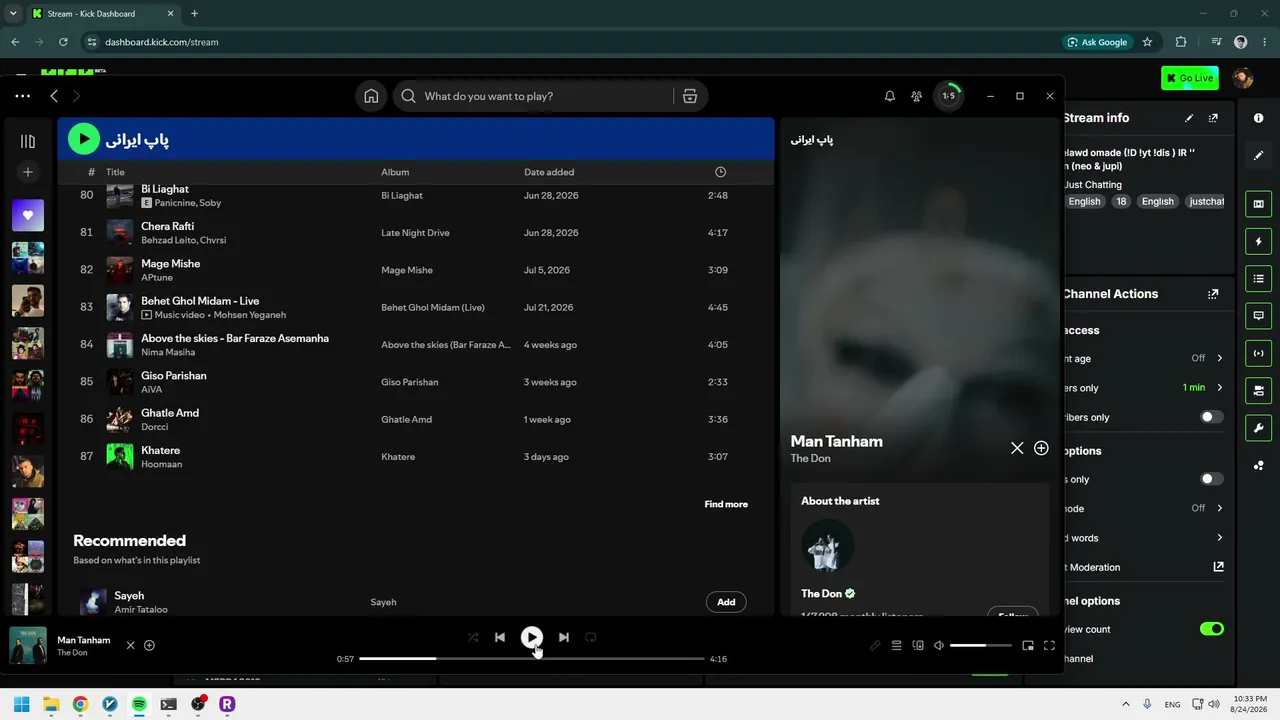
Task: Expand Your Library in Spotify sidebar
Action: 28,141
